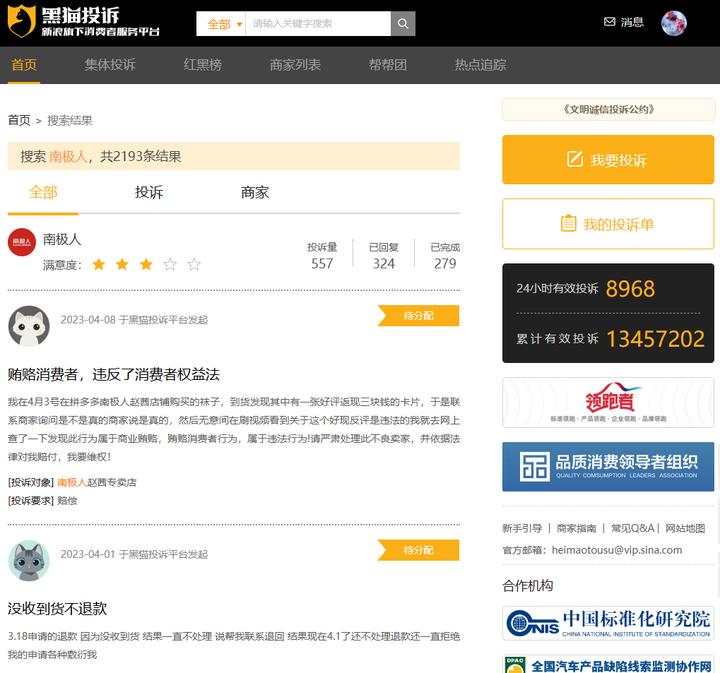Click the 2023-04-01 于黑猫投诉平台发起 timestamp
720x673 pixels.
coord(134,555)
